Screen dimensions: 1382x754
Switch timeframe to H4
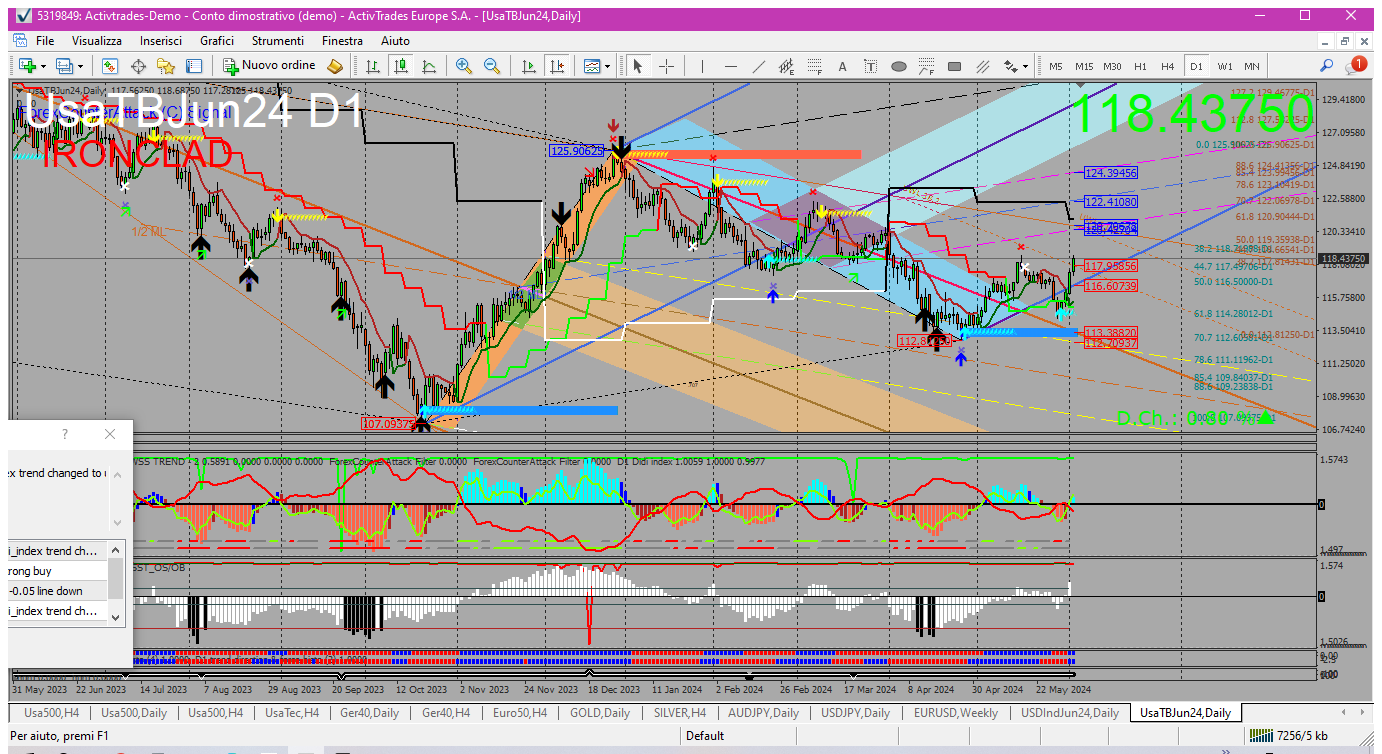tap(1168, 66)
